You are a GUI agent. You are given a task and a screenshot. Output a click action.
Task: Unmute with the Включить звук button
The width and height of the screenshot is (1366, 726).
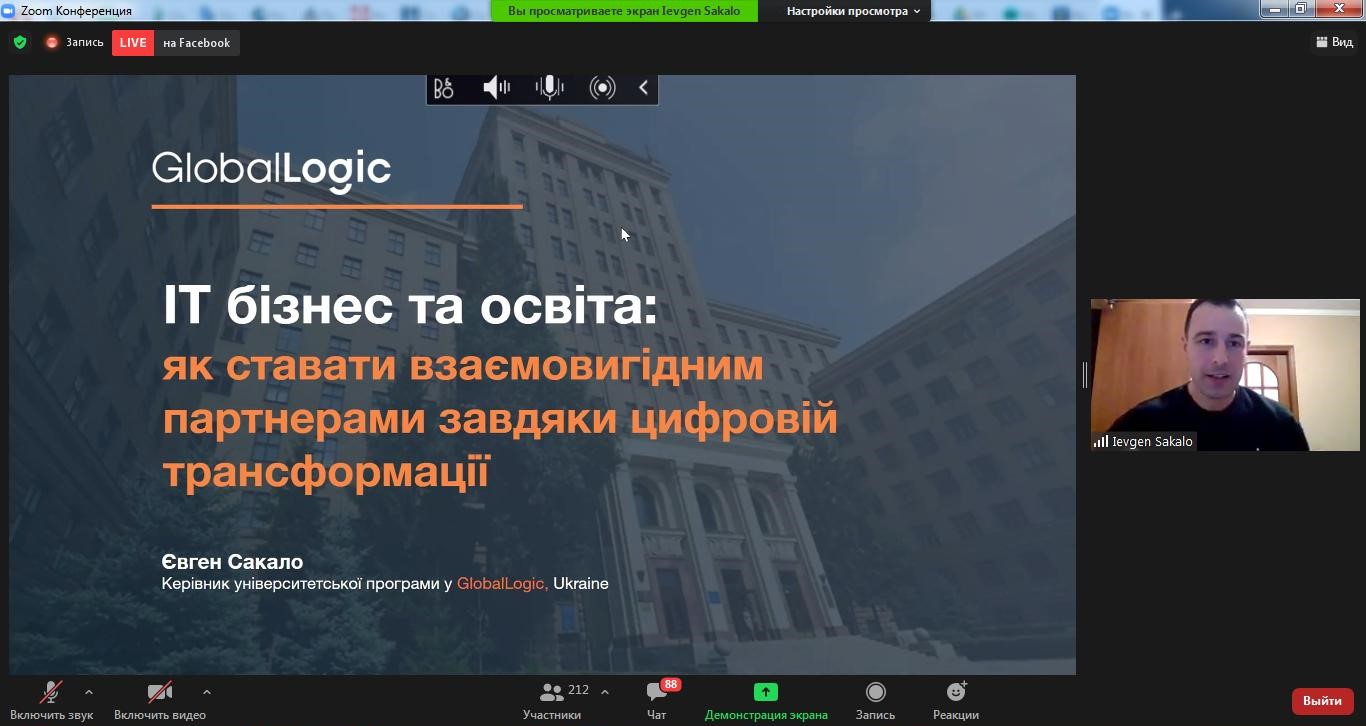pyautogui.click(x=51, y=701)
